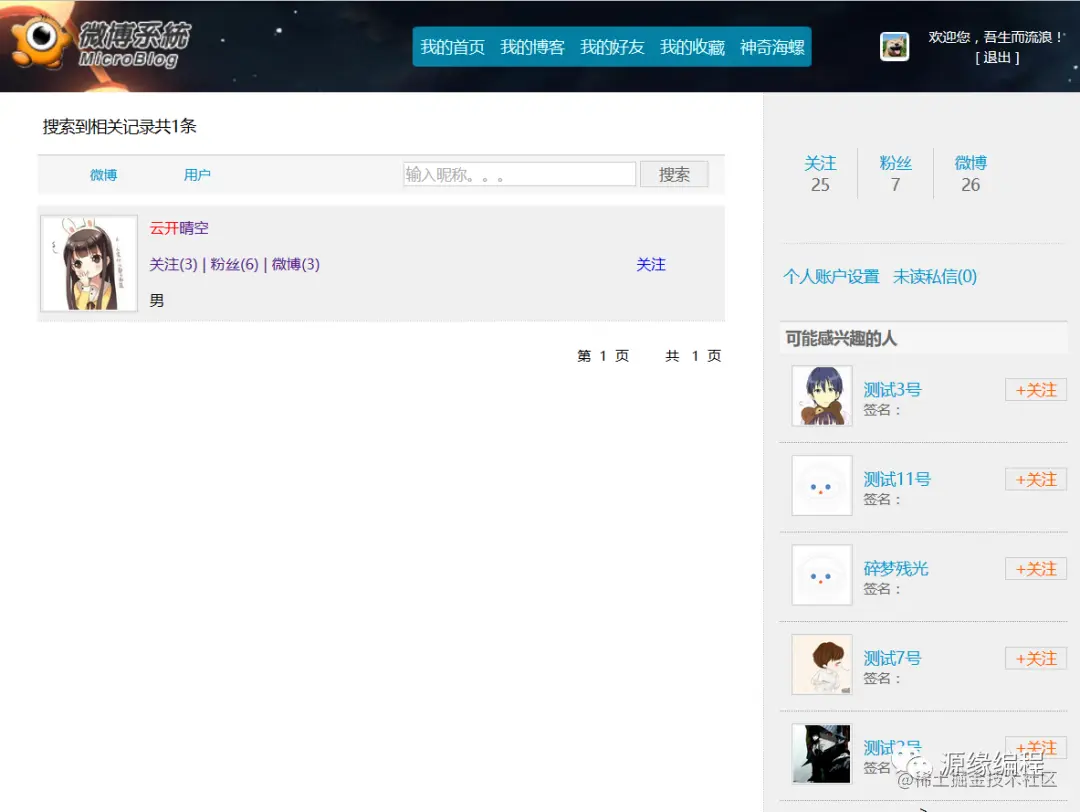Follow 碎梦残光 with +关注 button
Screen dimensions: 1080x812
pyautogui.click(x=1036, y=569)
